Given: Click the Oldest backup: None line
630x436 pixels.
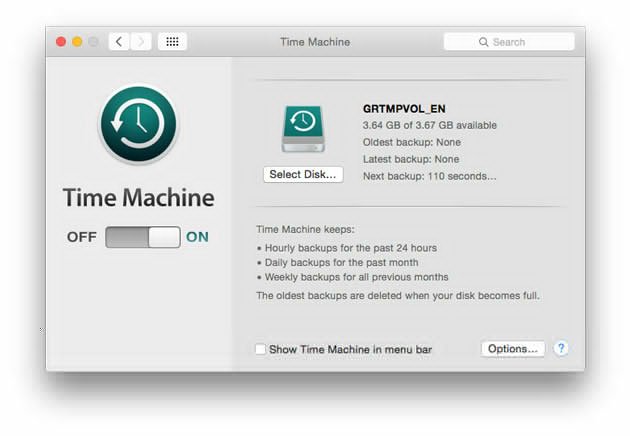Looking at the screenshot, I should pos(412,142).
